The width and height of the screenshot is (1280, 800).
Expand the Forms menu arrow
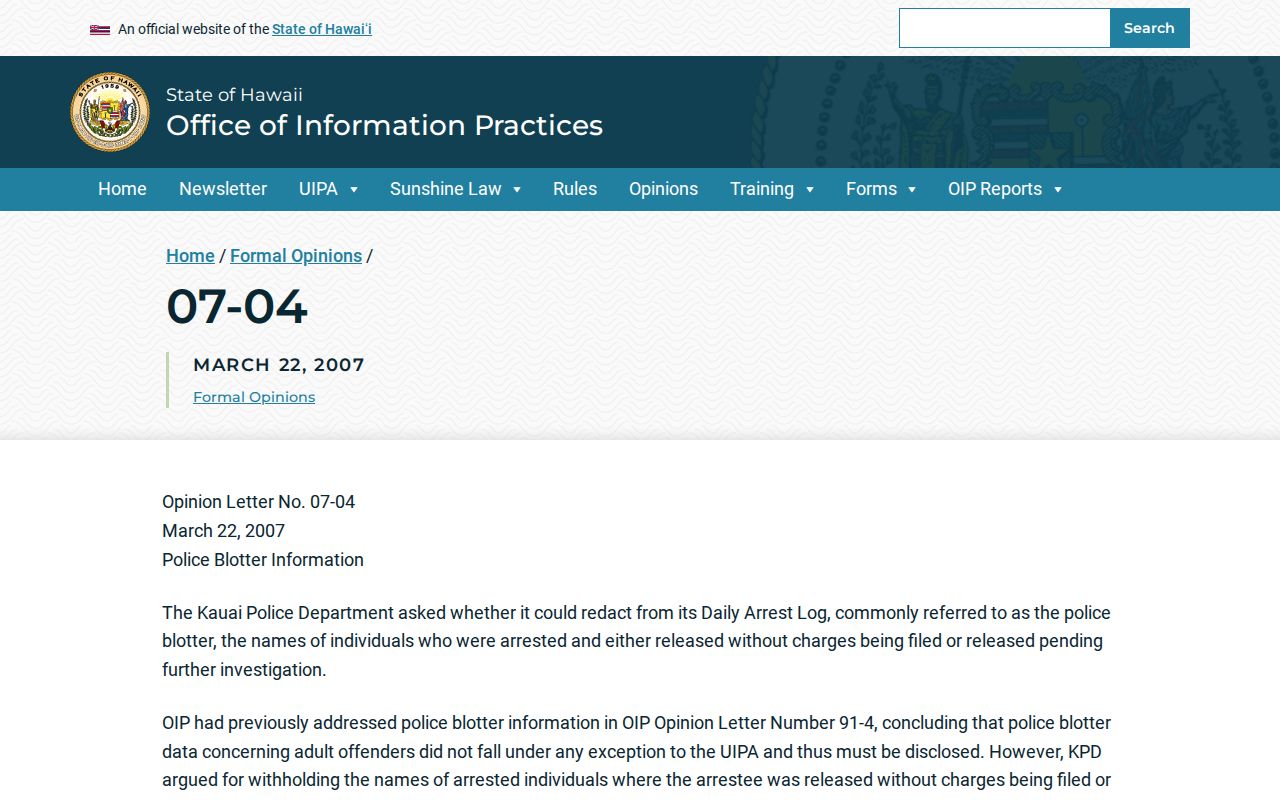[912, 190]
